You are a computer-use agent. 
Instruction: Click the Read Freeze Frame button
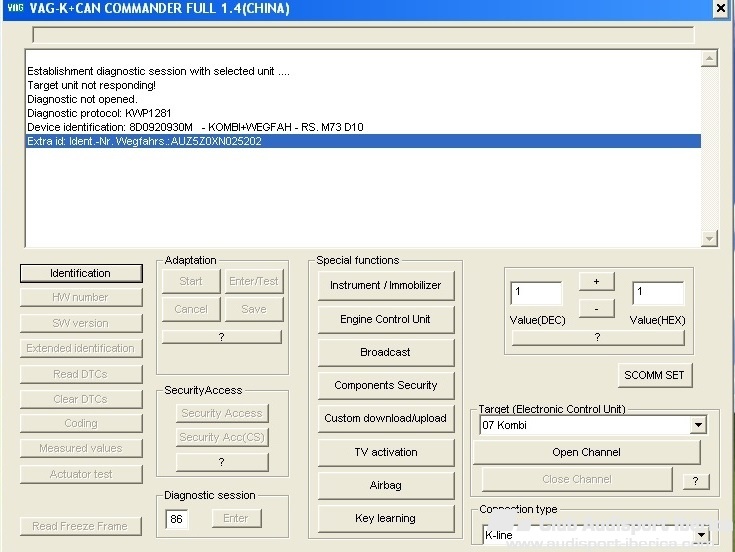[80, 526]
